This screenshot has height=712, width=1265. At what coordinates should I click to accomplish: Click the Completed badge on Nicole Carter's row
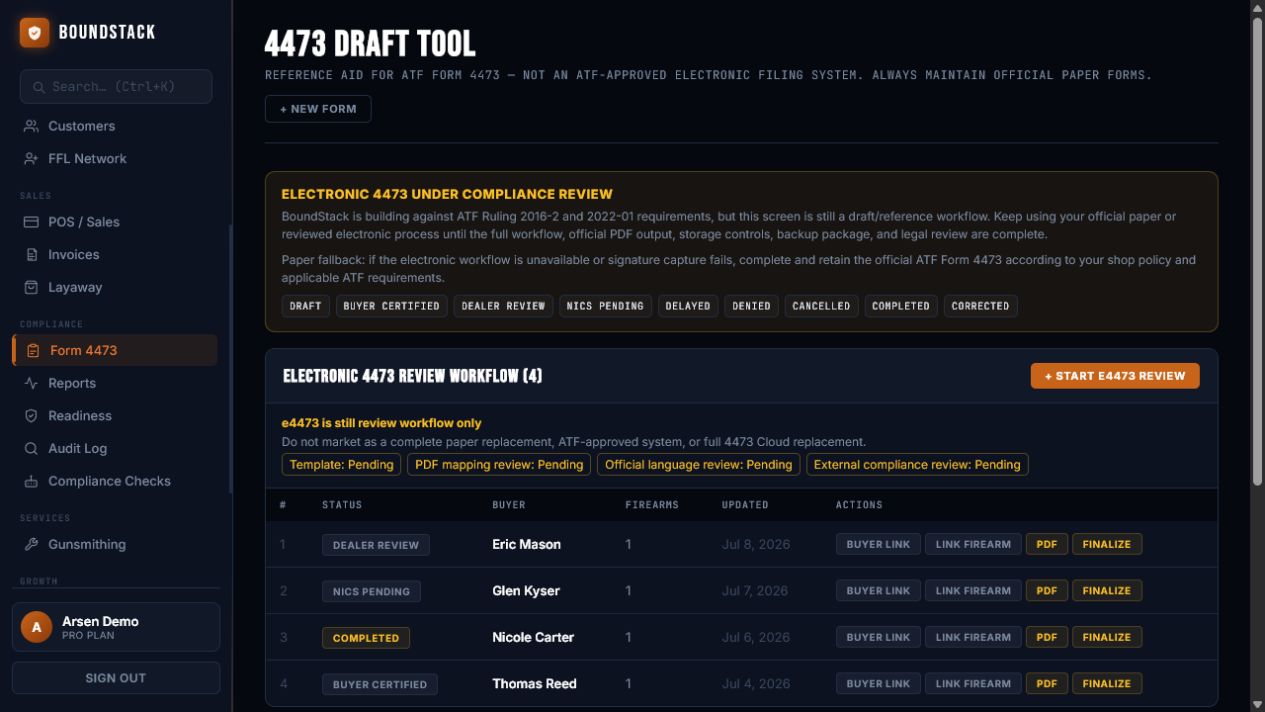(366, 638)
